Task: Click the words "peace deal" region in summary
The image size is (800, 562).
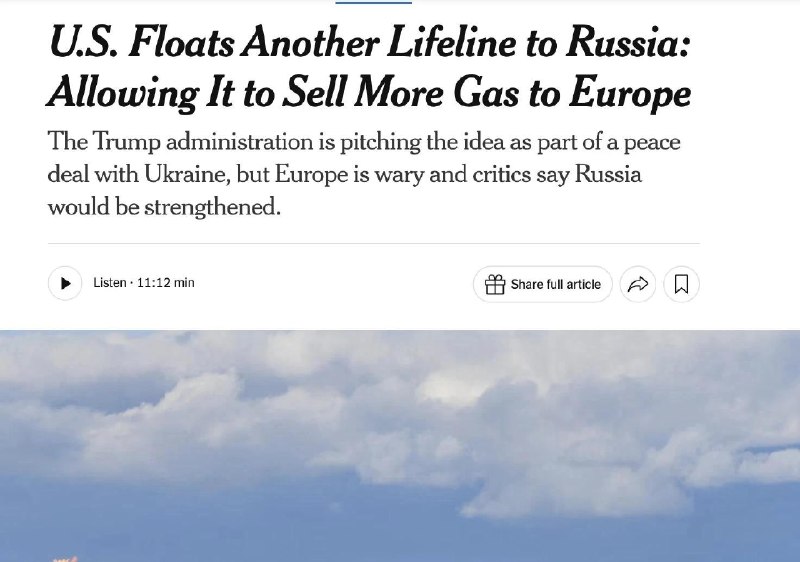Action: [652, 142]
